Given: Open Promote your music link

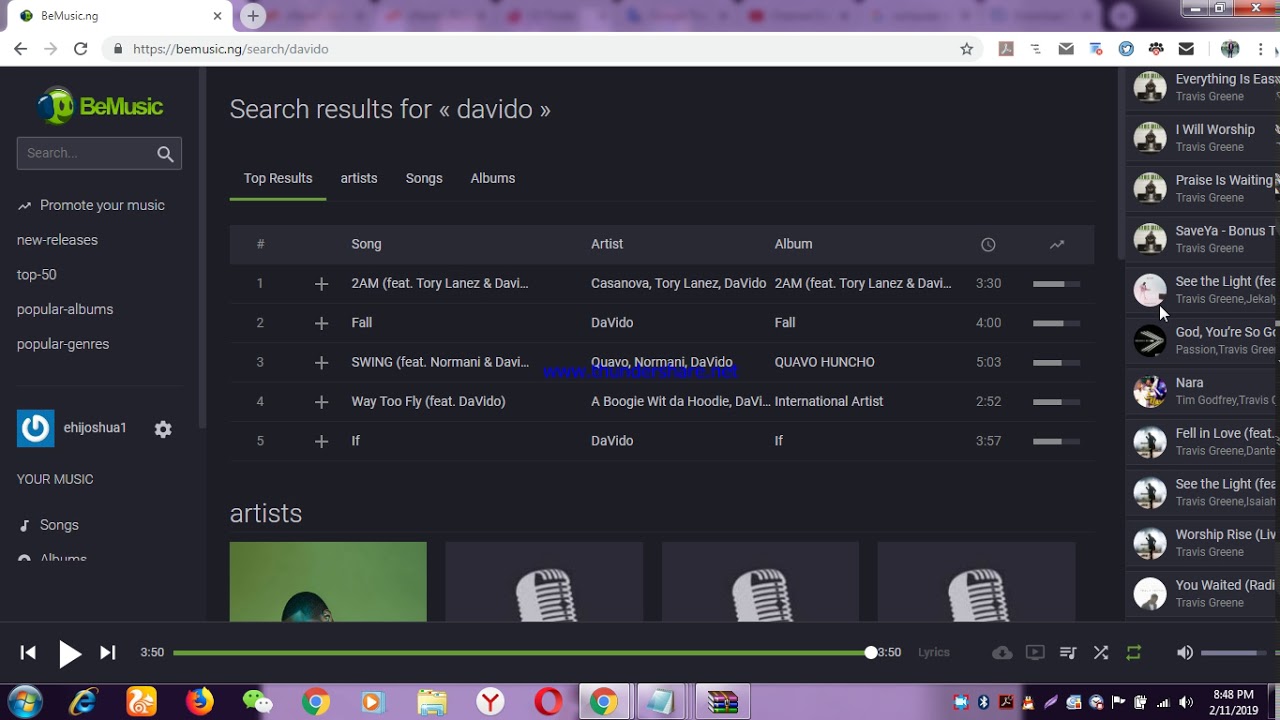Looking at the screenshot, I should click(91, 205).
